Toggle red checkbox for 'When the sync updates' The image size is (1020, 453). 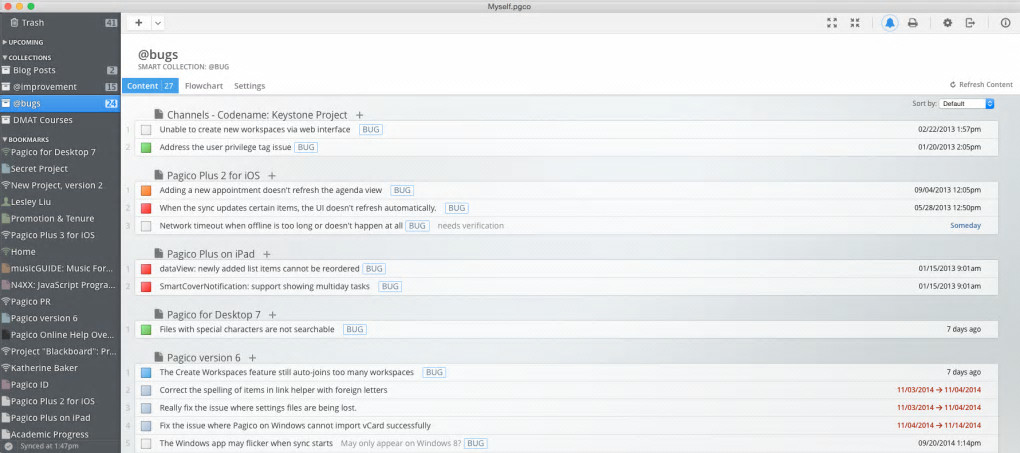pos(146,208)
